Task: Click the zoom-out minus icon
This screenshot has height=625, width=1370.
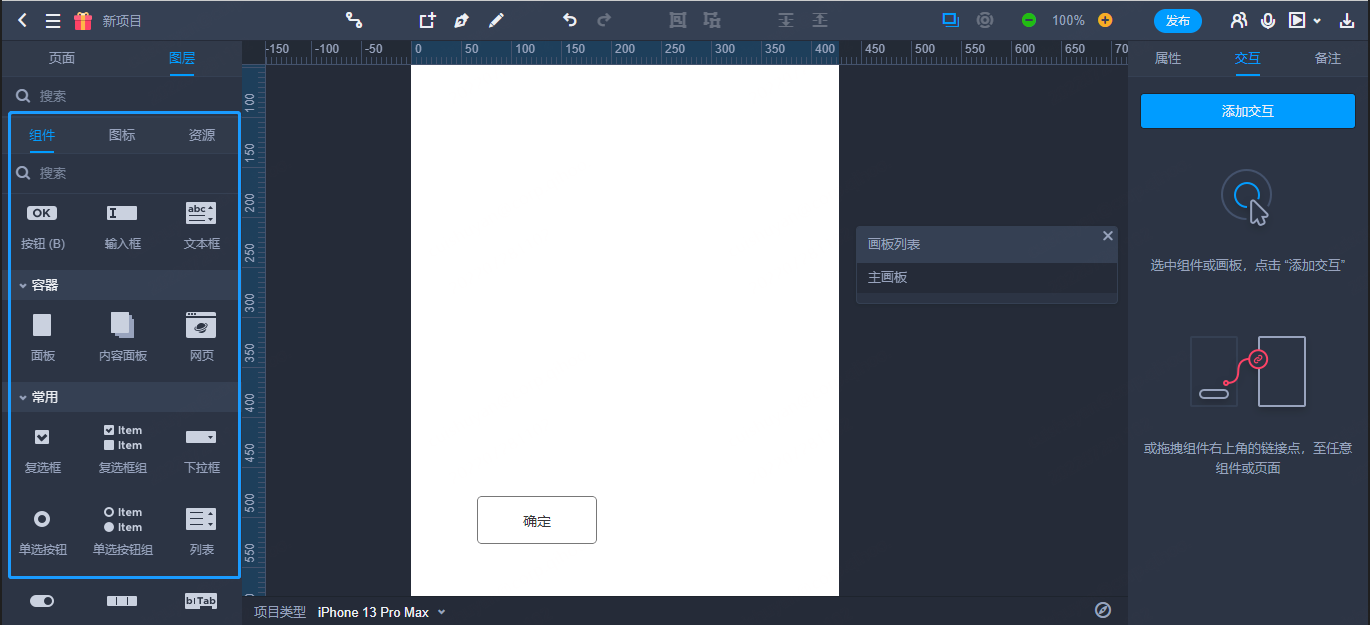Action: pos(1029,20)
